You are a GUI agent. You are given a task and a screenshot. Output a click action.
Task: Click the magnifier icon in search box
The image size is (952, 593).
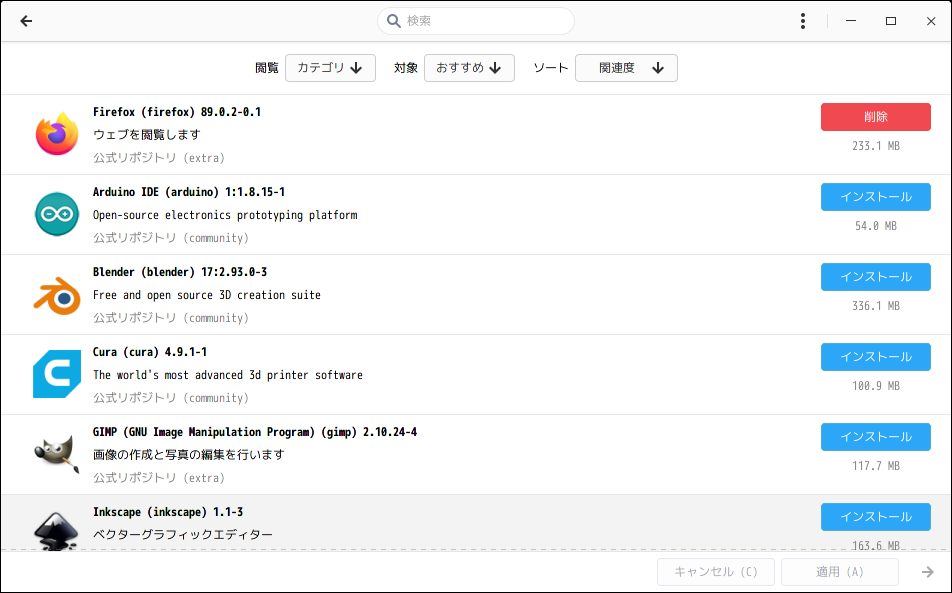(x=393, y=21)
